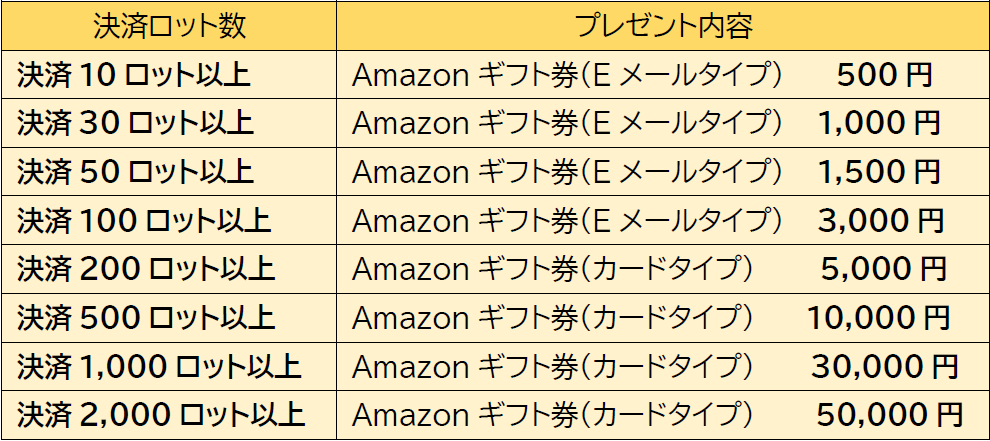Select the 決済1,000ロット以上 cell
This screenshot has width=990, height=441.
[159, 366]
